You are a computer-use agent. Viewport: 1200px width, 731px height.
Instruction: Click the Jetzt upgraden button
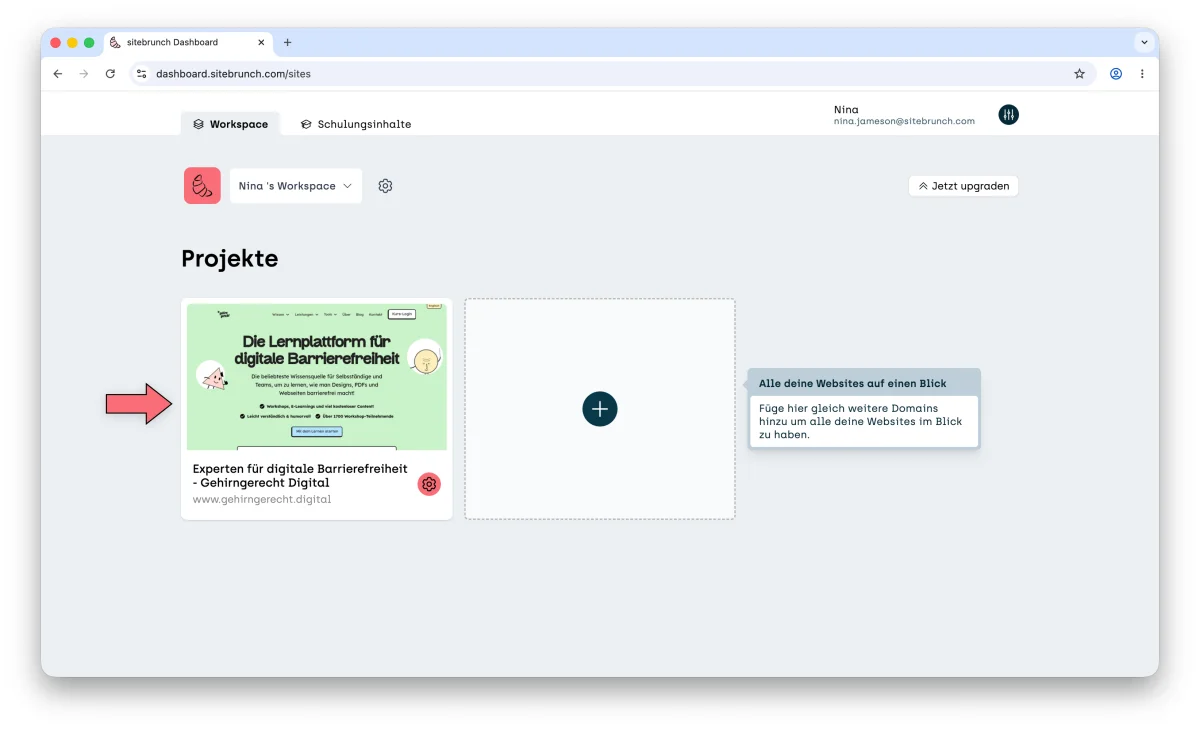tap(964, 186)
